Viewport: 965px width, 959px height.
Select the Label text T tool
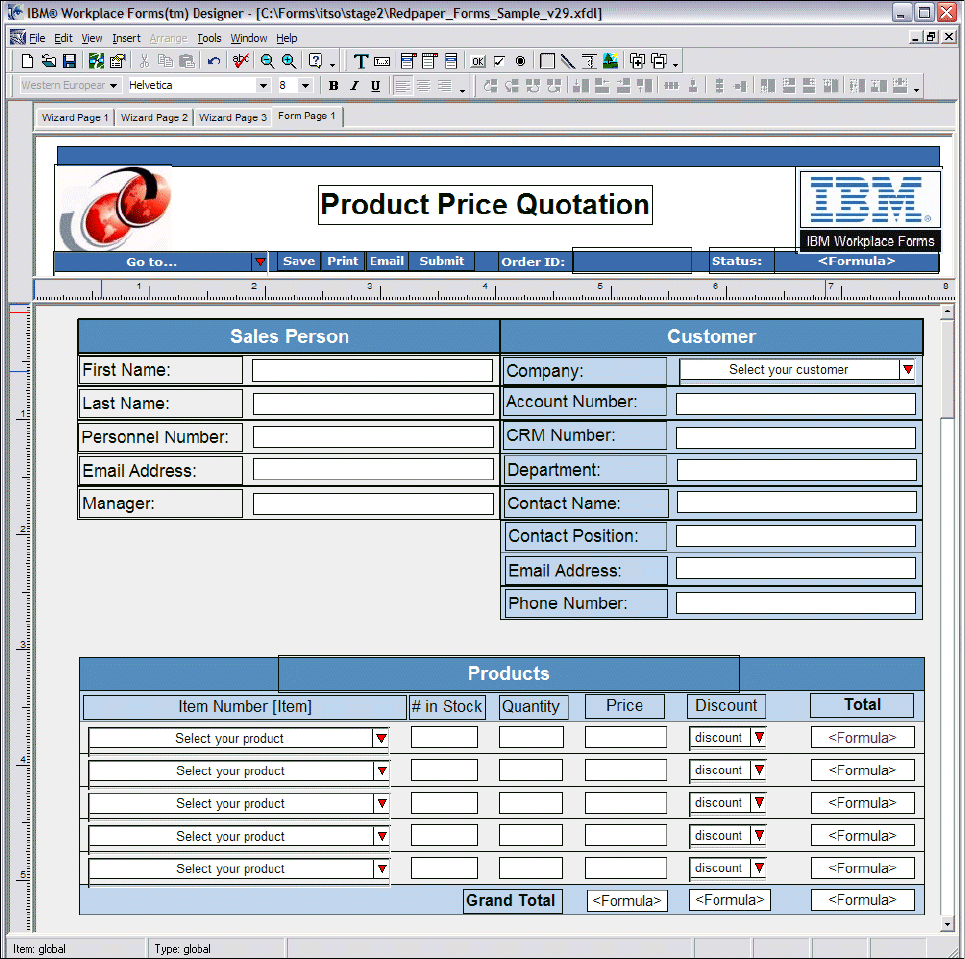coord(361,61)
